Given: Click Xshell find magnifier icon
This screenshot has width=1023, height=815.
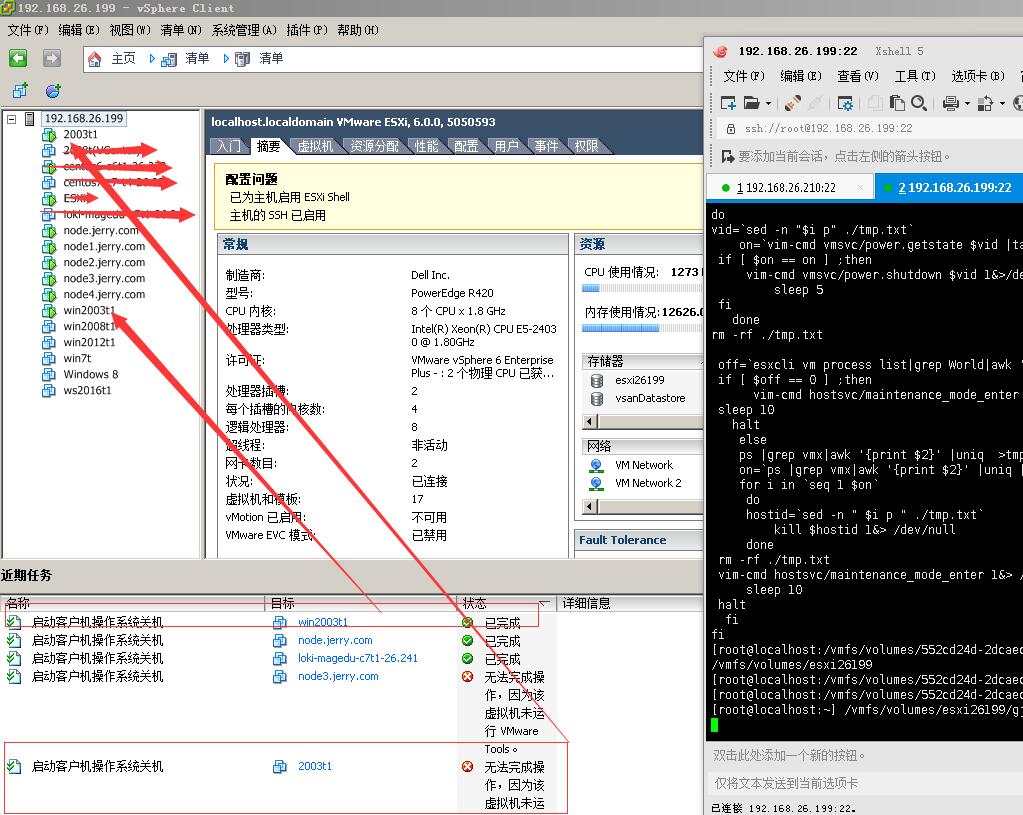Looking at the screenshot, I should pos(919,103).
